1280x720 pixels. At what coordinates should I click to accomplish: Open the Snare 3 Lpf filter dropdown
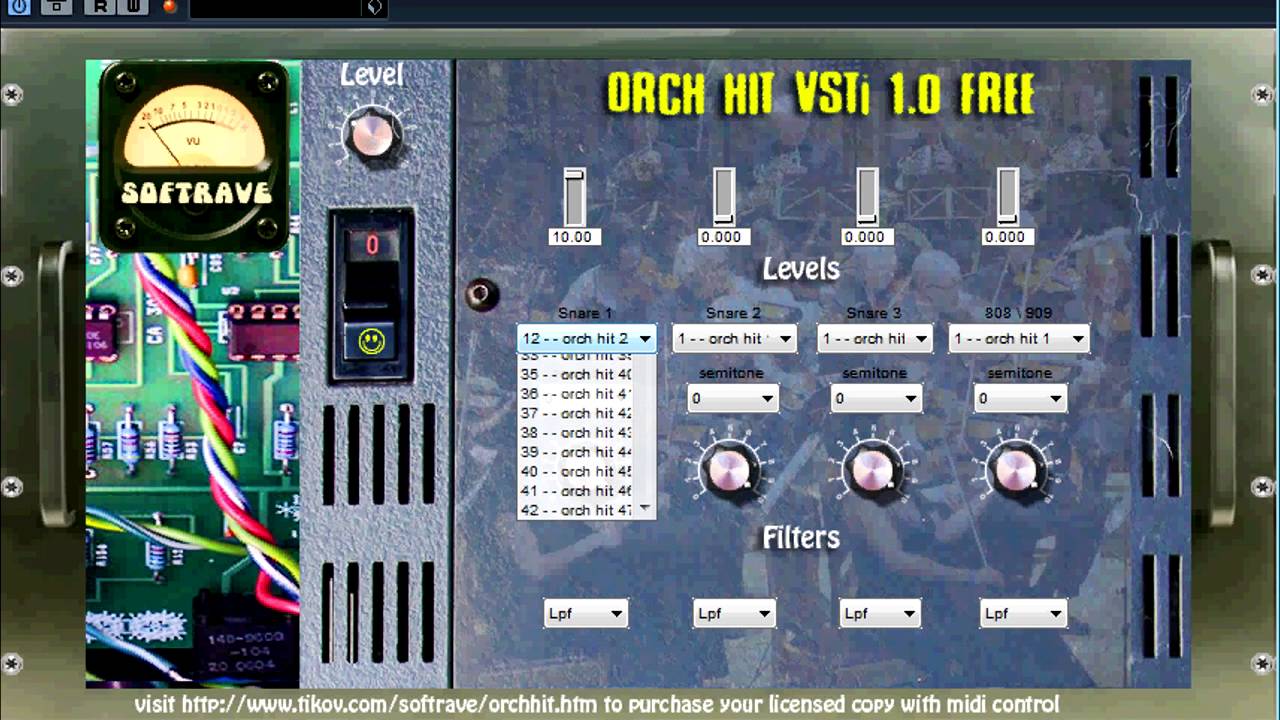(x=880, y=614)
